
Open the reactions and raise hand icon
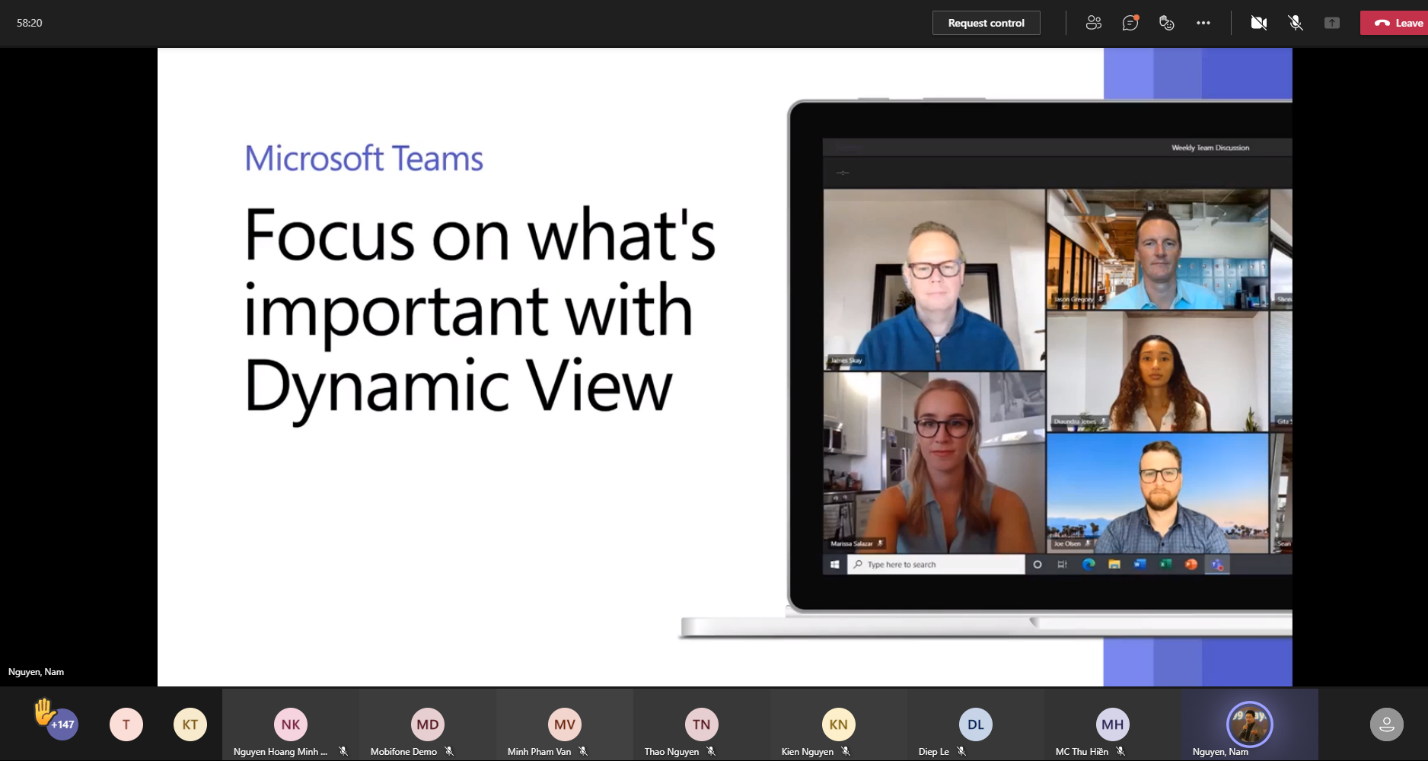(x=1166, y=23)
